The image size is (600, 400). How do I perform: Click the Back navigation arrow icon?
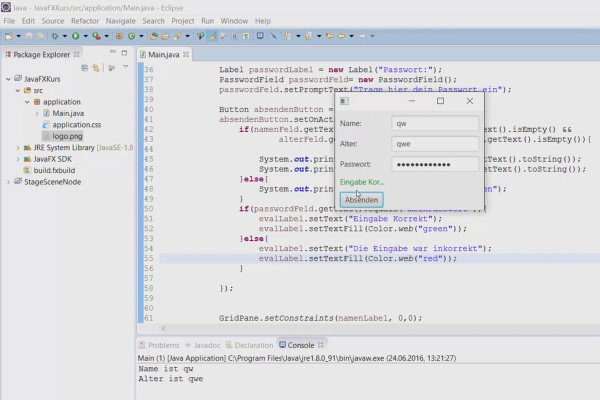(341, 36)
